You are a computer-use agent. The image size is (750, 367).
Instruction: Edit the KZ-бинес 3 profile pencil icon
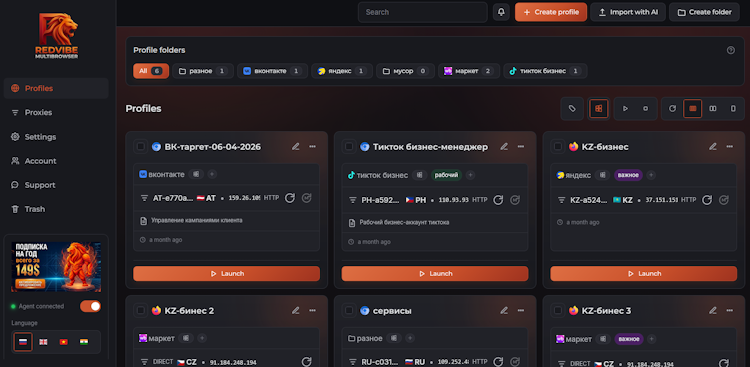pos(713,311)
